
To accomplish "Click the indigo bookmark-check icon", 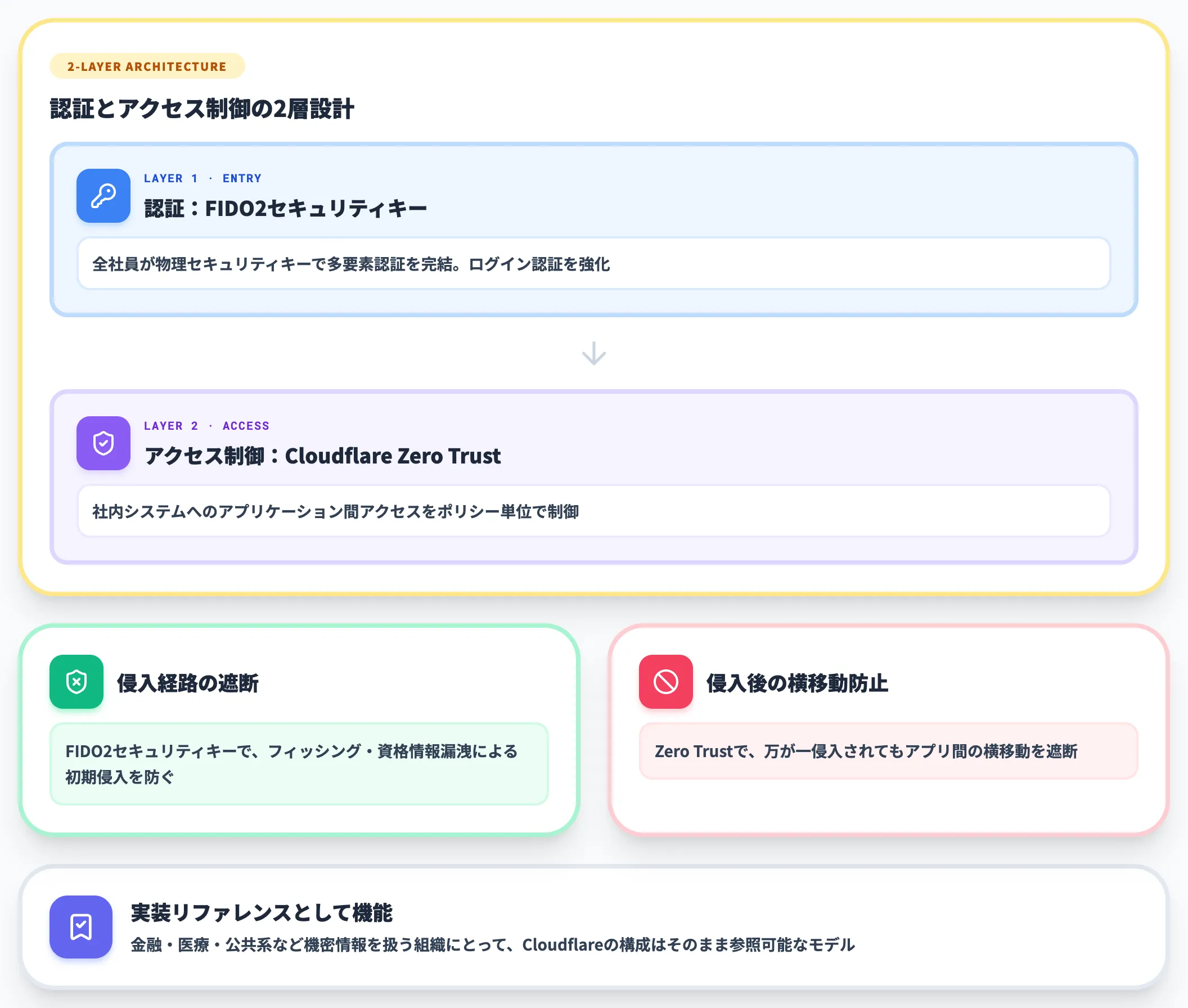I will tap(81, 927).
